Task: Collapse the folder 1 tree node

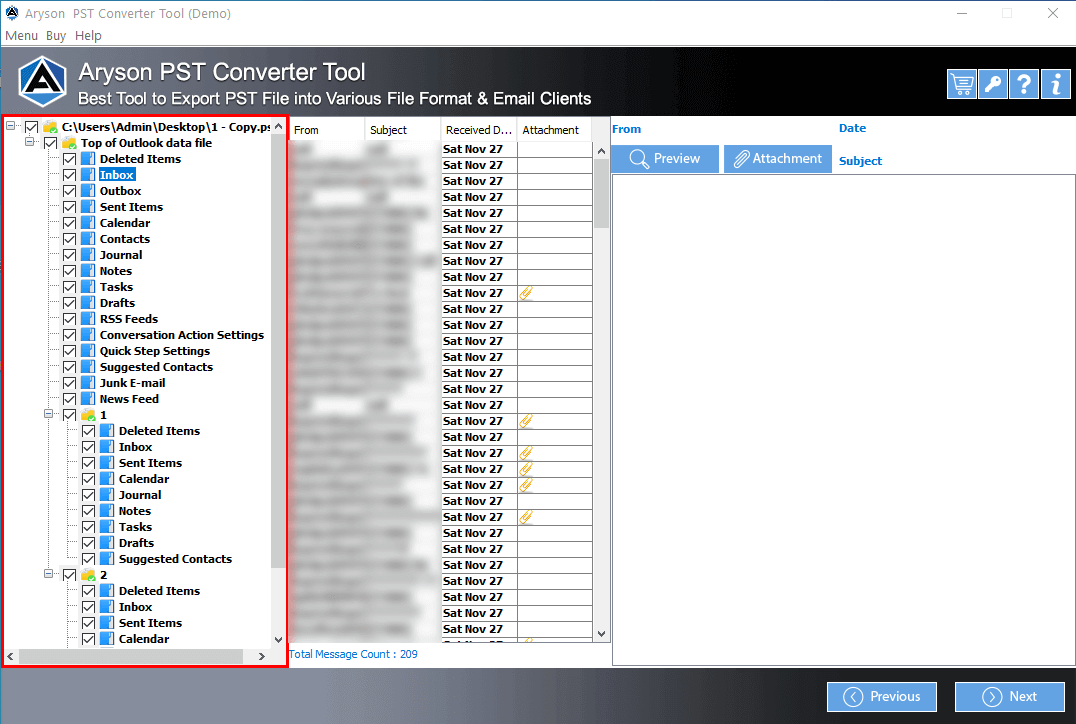Action: click(49, 414)
